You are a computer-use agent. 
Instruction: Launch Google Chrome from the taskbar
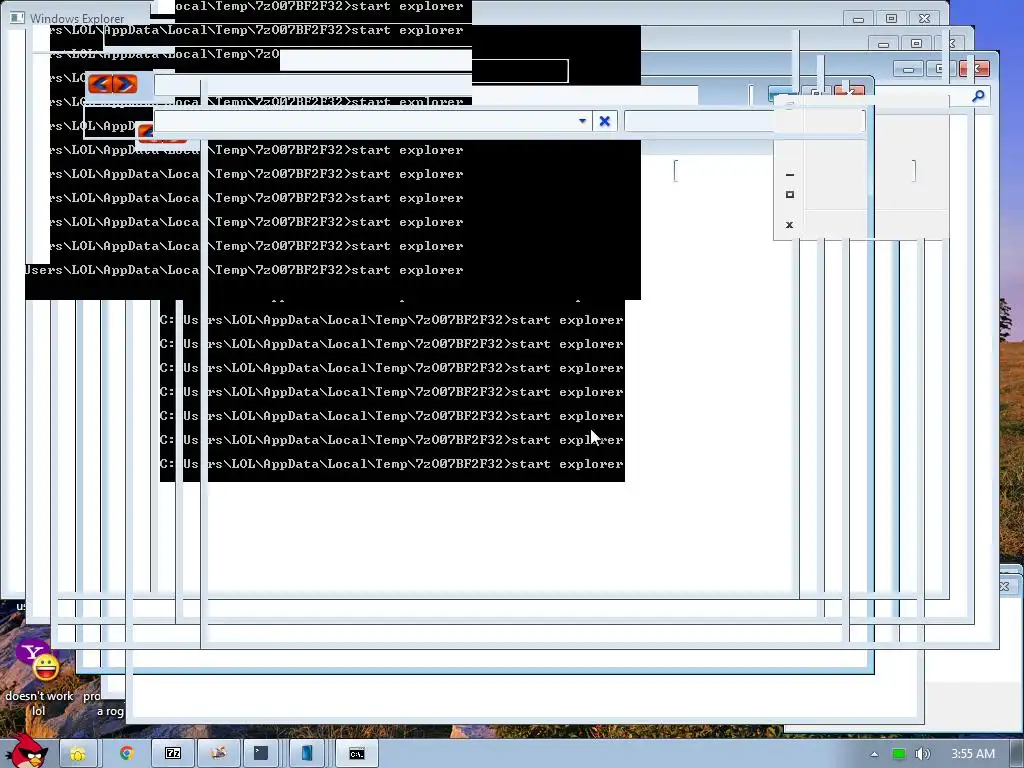click(127, 754)
